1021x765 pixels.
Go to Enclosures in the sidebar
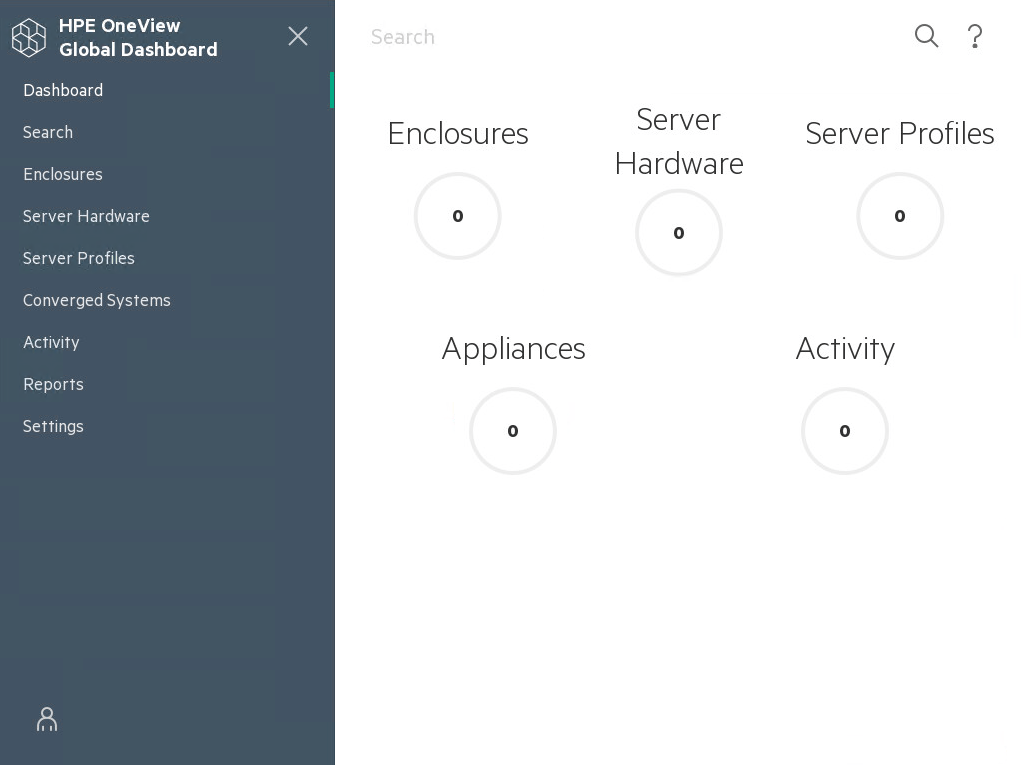point(63,174)
